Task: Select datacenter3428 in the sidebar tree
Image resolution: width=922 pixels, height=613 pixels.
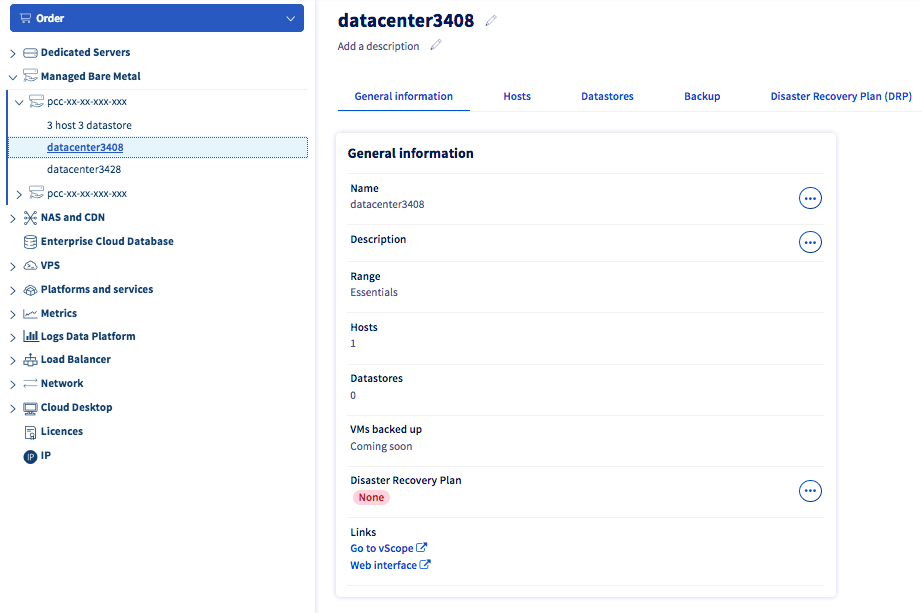Action: 84,170
